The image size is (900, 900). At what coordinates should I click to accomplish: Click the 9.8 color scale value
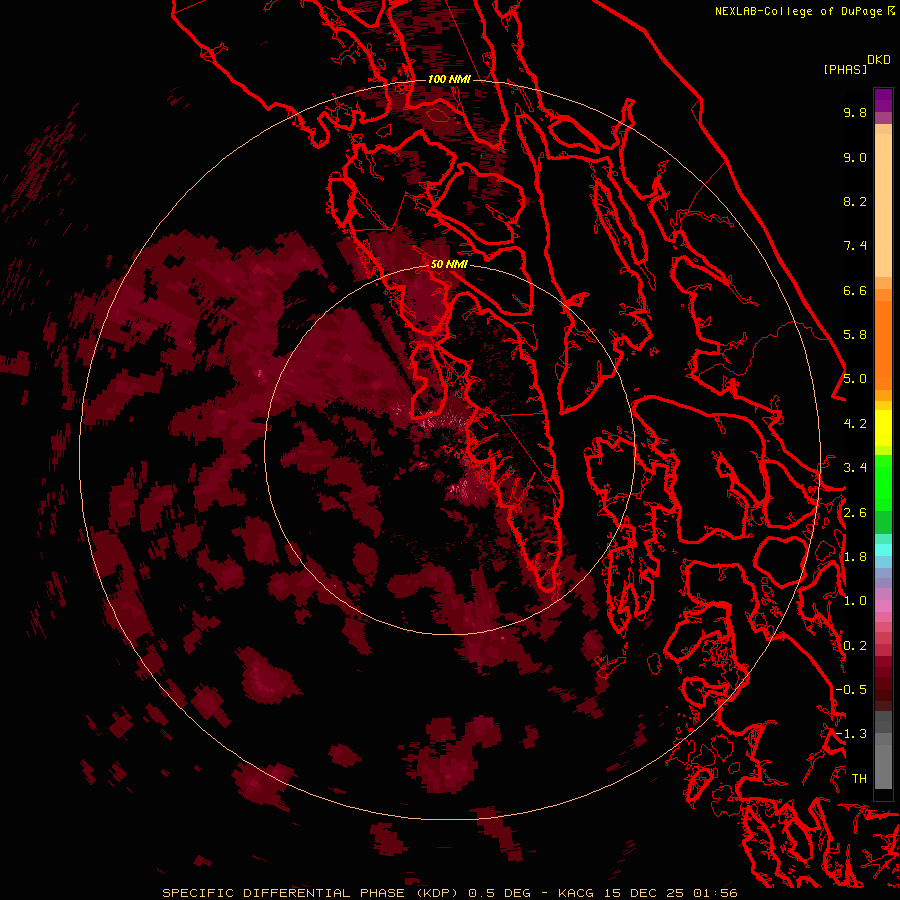pyautogui.click(x=855, y=112)
